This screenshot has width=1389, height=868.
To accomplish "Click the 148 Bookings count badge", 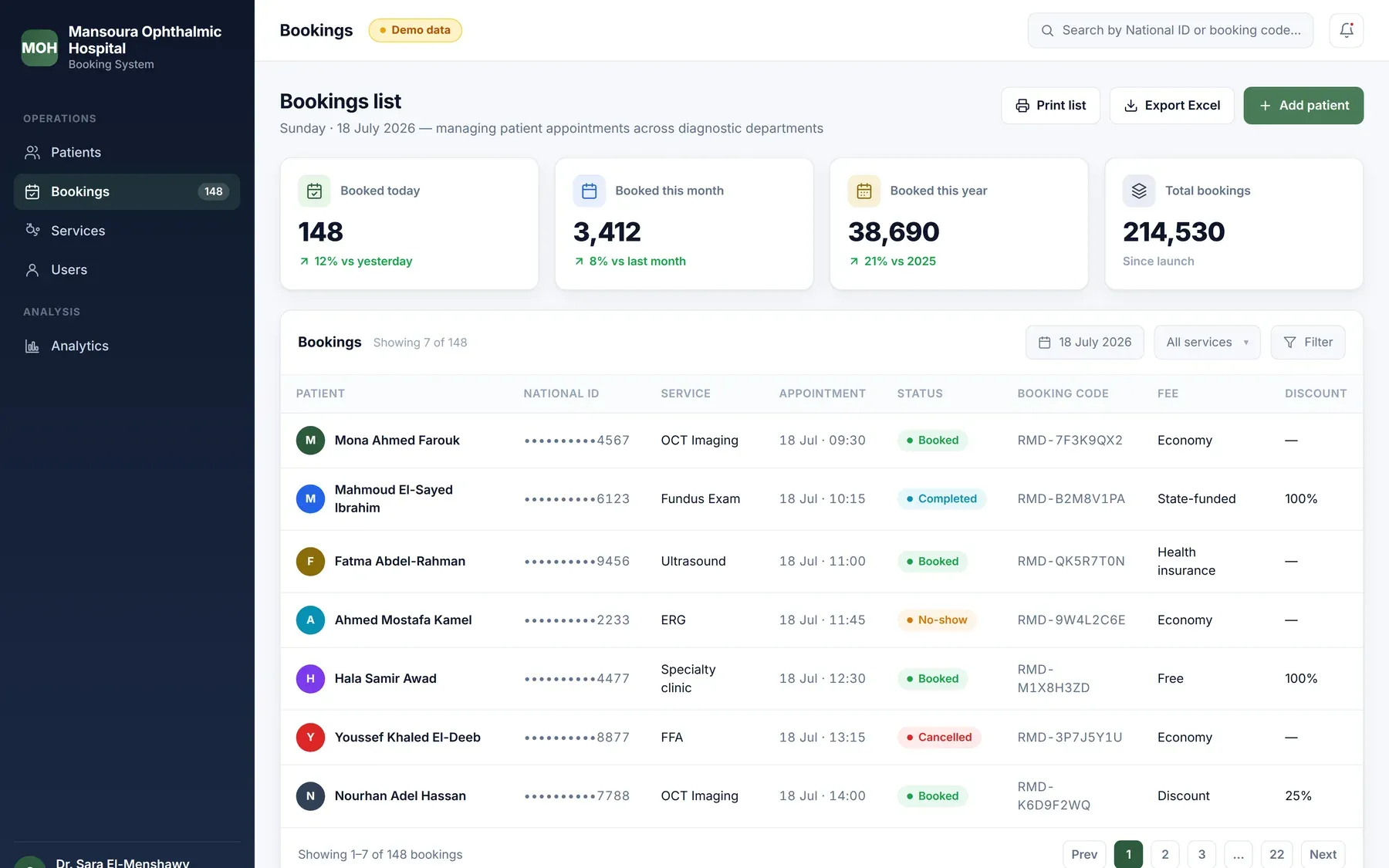I will coord(214,191).
